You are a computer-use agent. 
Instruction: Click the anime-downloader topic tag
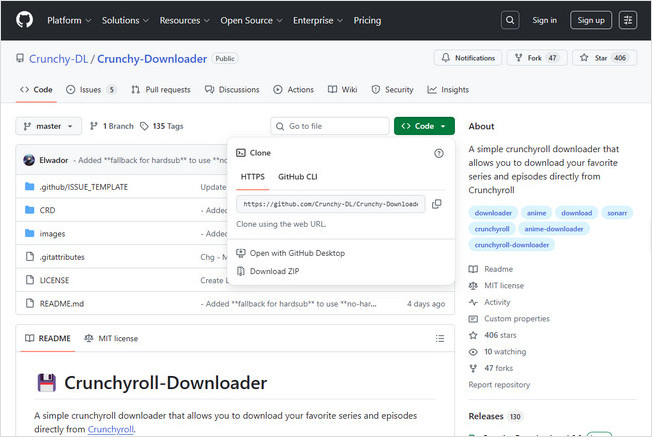(556, 228)
